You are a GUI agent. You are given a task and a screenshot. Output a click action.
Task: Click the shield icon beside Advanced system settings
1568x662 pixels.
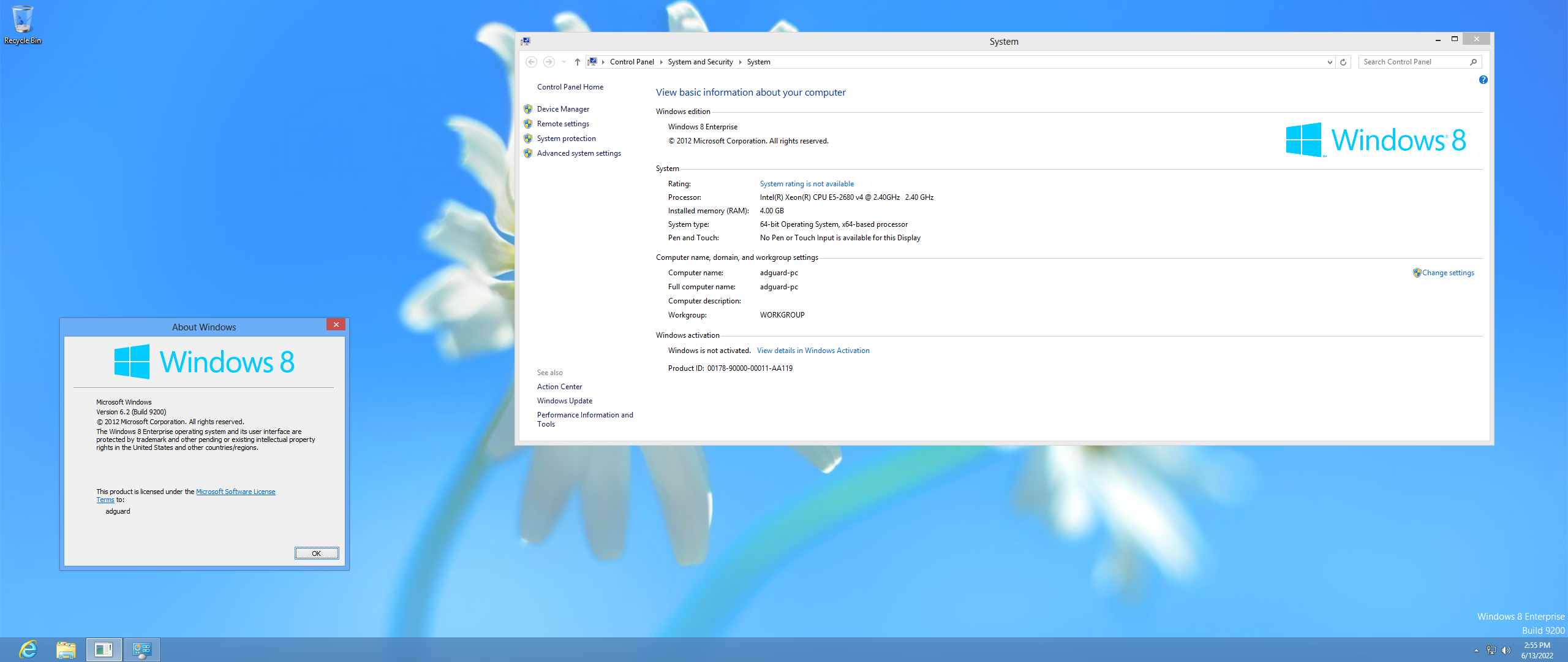[528, 153]
